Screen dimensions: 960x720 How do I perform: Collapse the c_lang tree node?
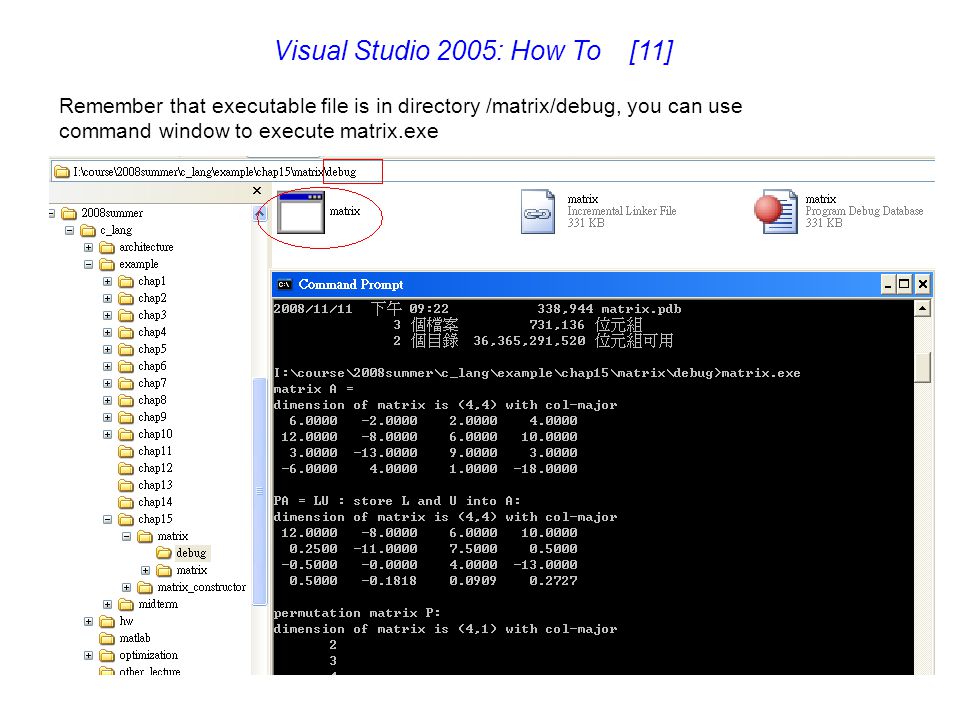coord(70,230)
